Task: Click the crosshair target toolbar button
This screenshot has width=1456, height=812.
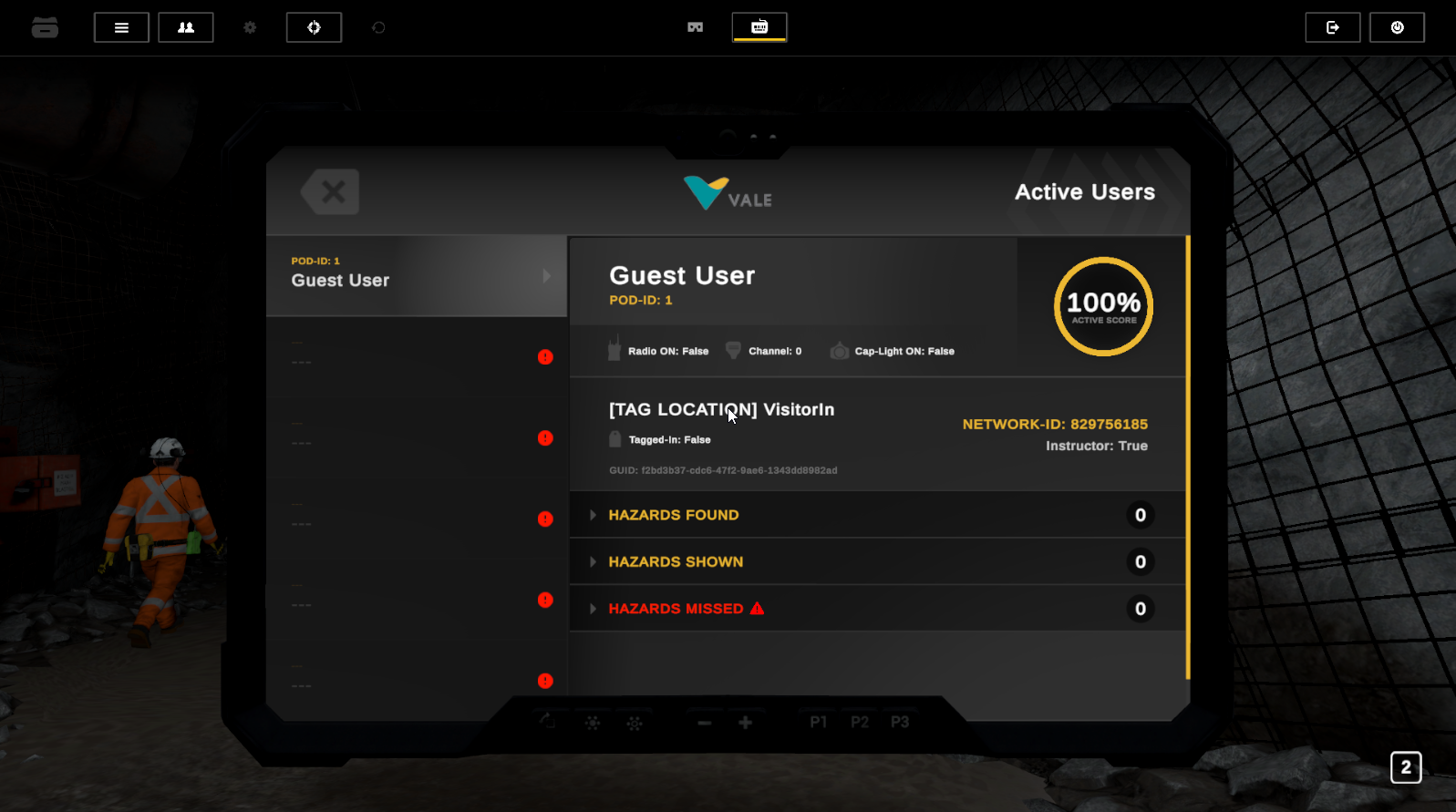Action: pos(314,27)
